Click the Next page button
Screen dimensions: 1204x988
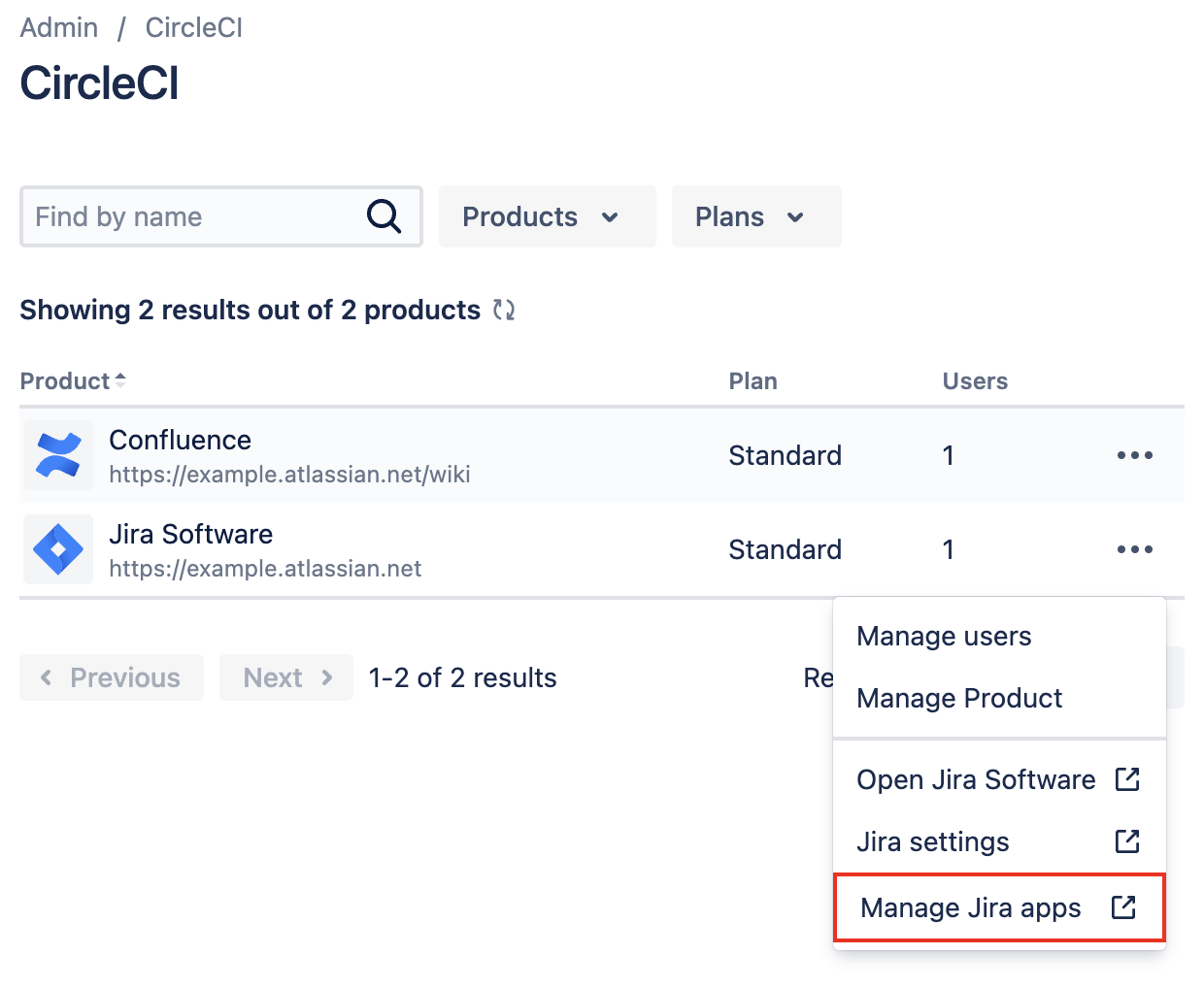[x=286, y=677]
